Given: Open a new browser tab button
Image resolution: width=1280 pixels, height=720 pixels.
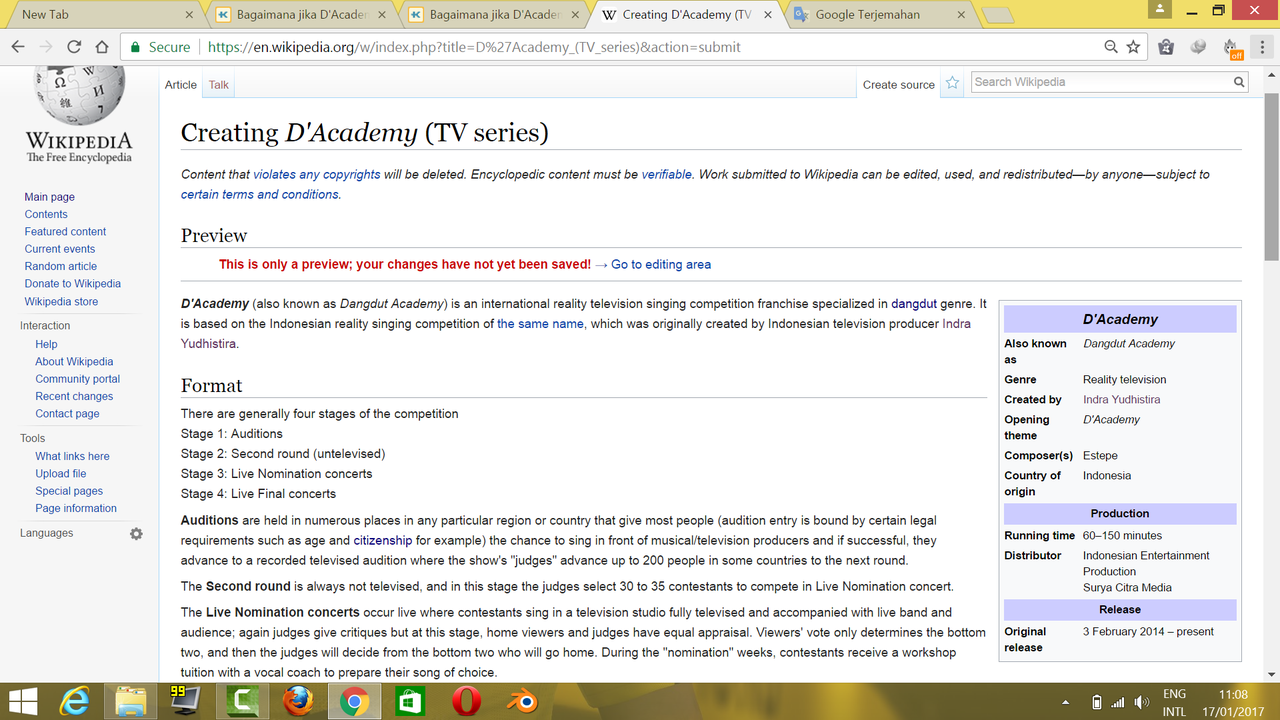Looking at the screenshot, I should (x=997, y=15).
